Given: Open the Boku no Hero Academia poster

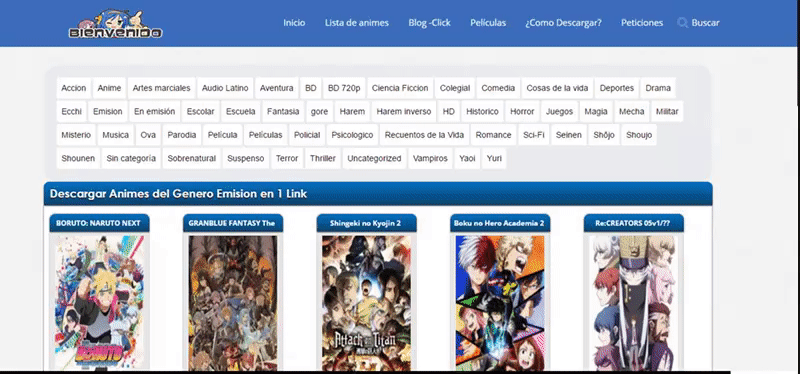Looking at the screenshot, I should 500,302.
